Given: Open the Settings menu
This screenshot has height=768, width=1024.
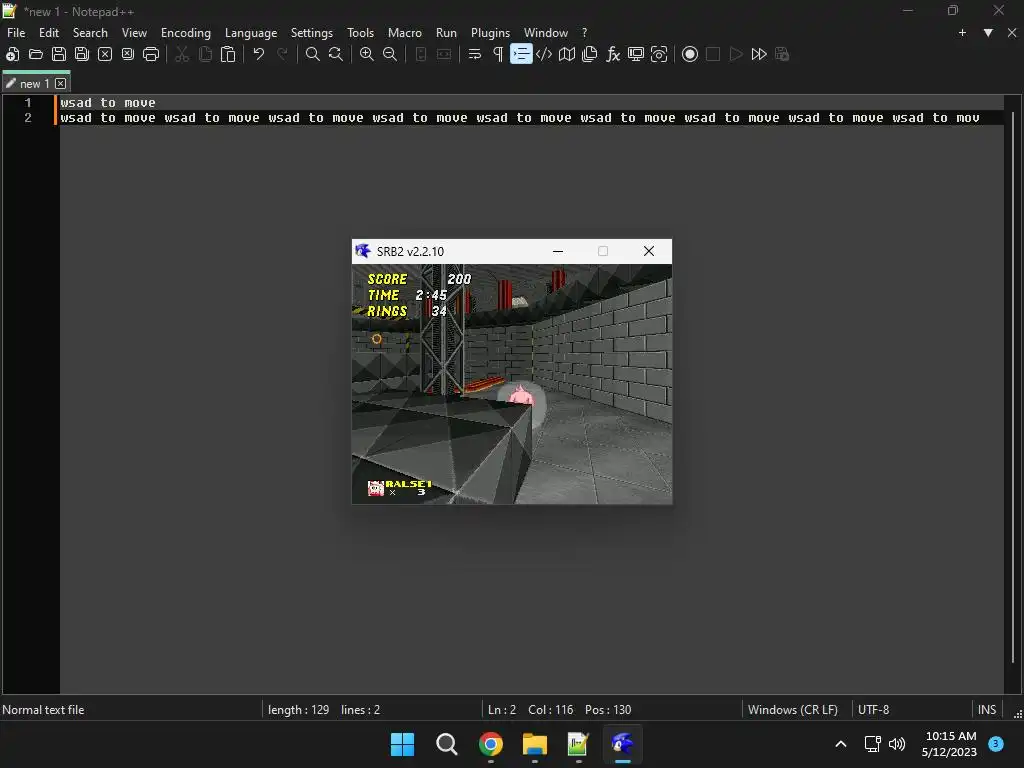Looking at the screenshot, I should click(x=312, y=33).
